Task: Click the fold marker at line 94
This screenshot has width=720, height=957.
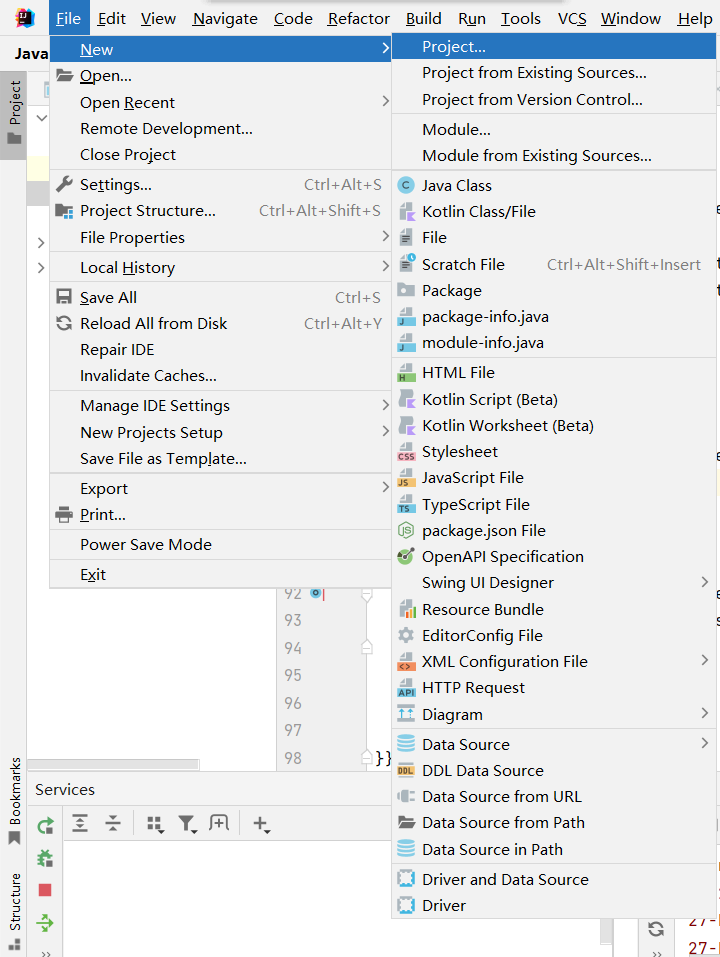Action: coord(367,646)
